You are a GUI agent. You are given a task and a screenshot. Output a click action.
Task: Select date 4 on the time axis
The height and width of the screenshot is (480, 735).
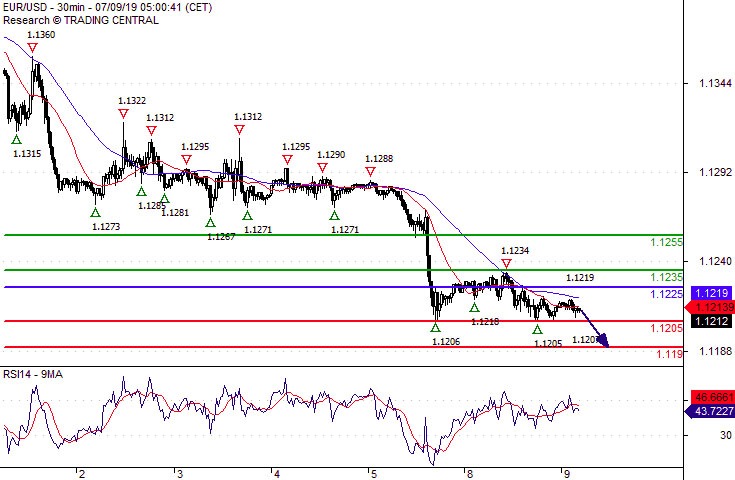277,474
